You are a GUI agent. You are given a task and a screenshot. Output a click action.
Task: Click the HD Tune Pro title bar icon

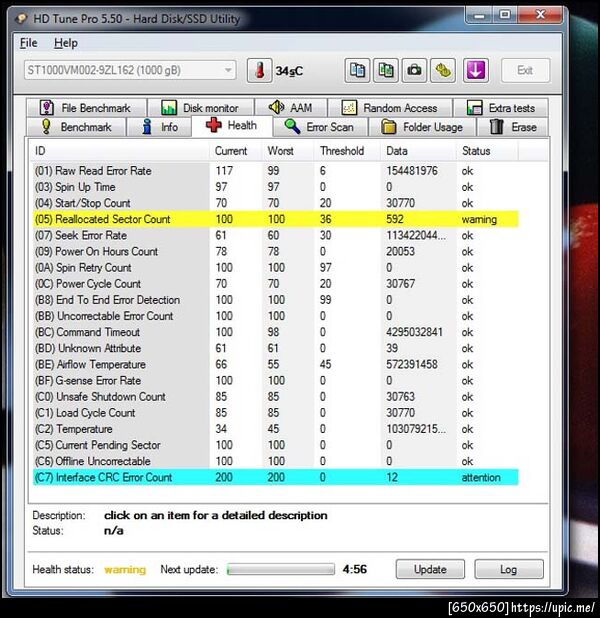[x=21, y=19]
